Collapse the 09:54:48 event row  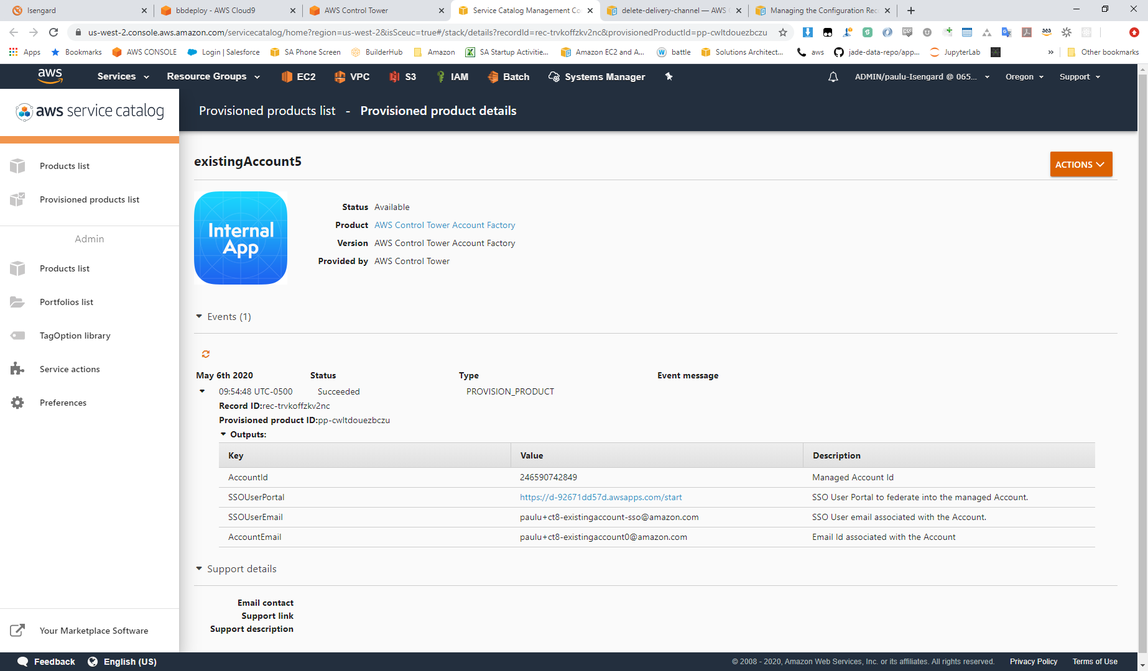tap(202, 391)
